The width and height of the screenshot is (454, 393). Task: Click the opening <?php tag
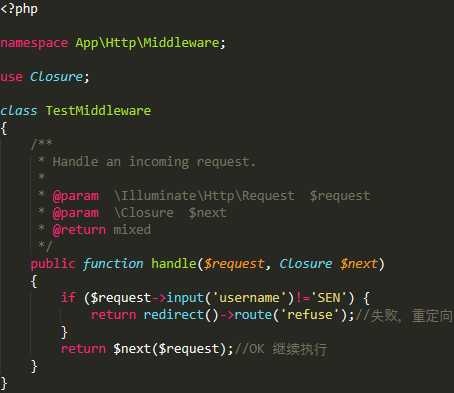click(19, 8)
